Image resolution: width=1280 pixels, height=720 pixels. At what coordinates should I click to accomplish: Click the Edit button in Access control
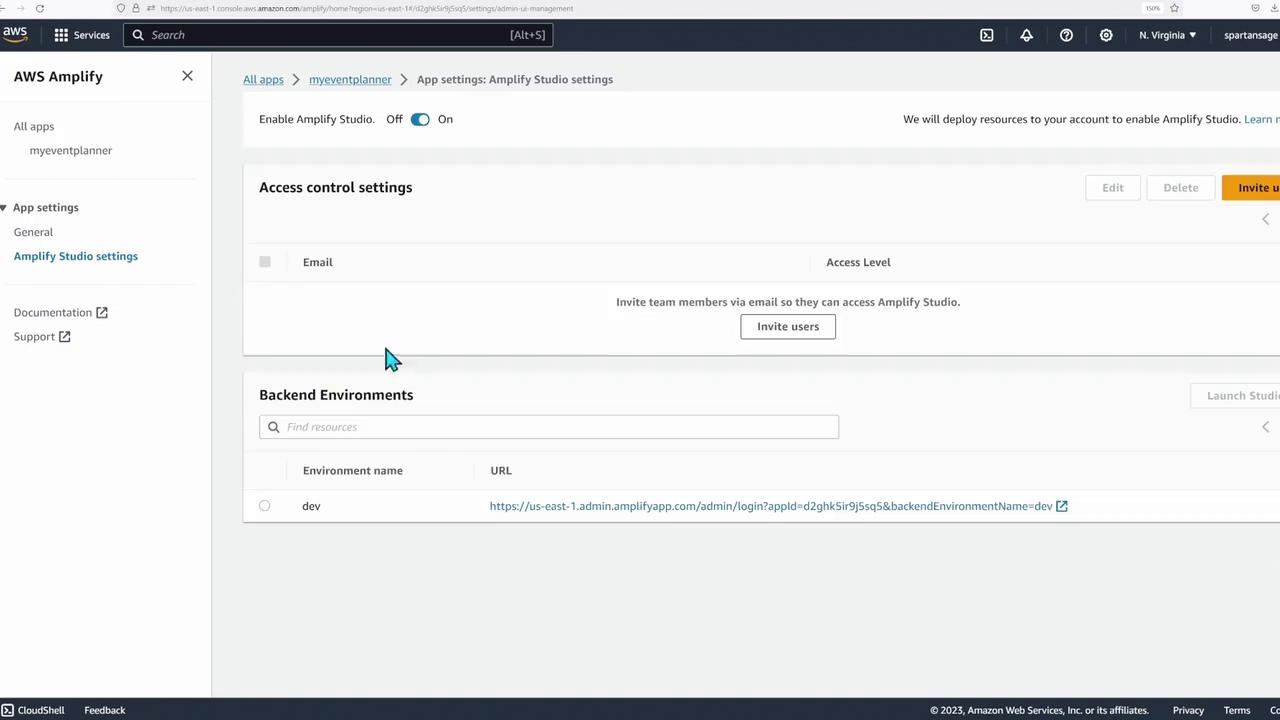tap(1113, 188)
